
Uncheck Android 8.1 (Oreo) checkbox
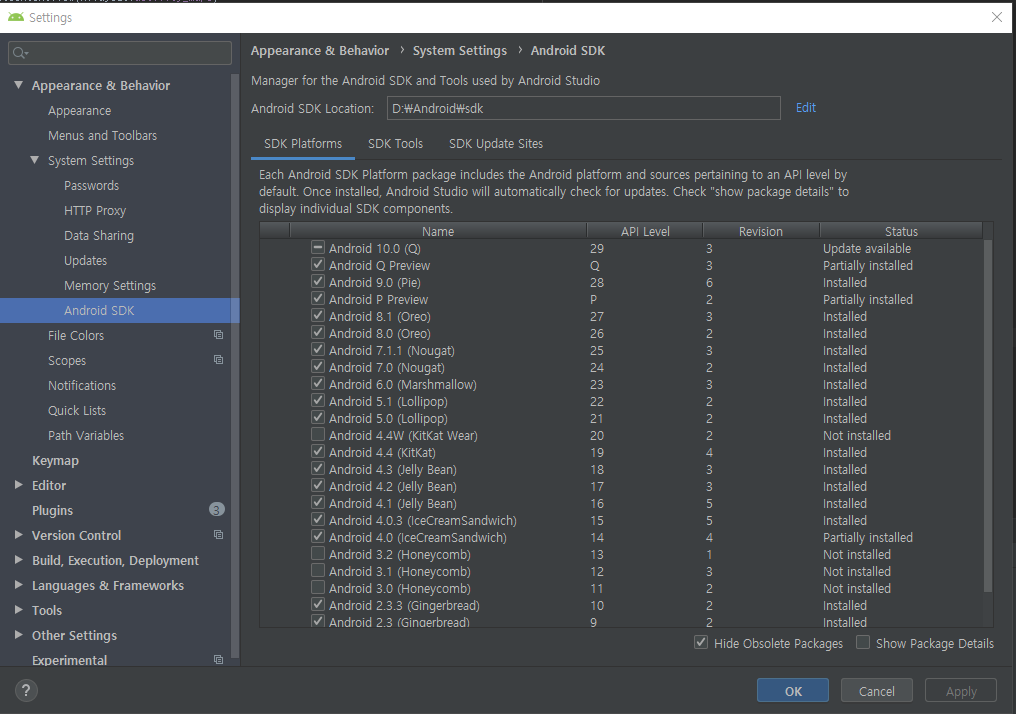tap(318, 316)
